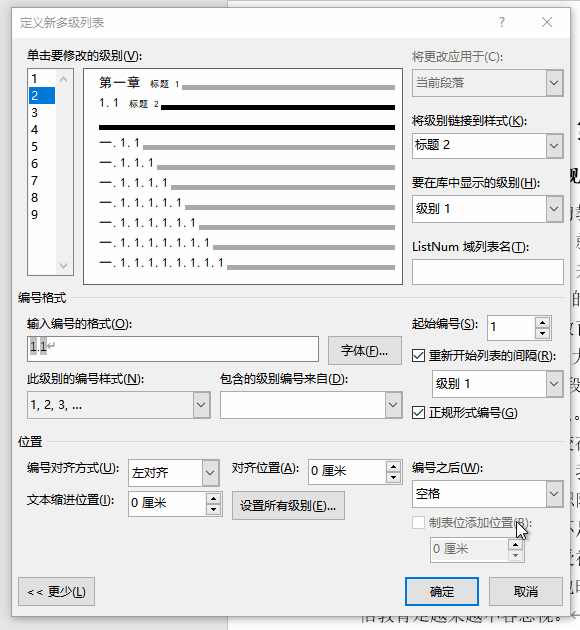Click down arrow of level list scrollbar

tap(63, 266)
